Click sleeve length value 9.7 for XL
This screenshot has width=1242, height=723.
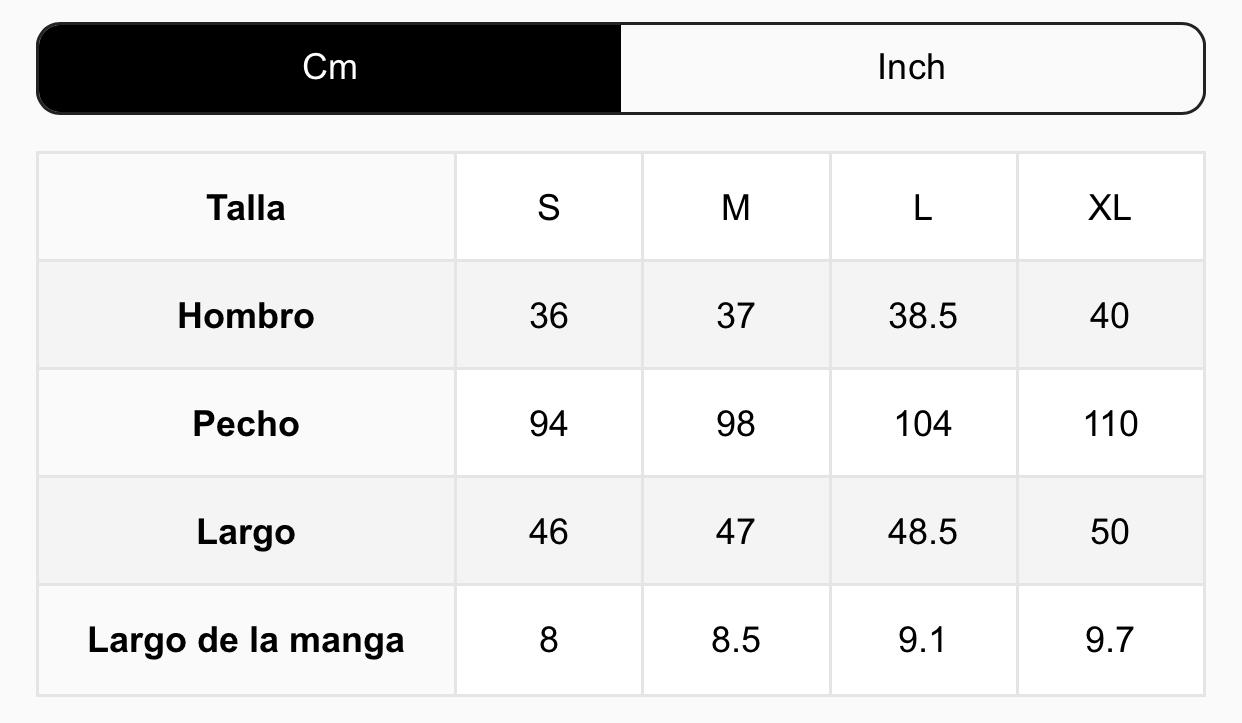point(1109,640)
